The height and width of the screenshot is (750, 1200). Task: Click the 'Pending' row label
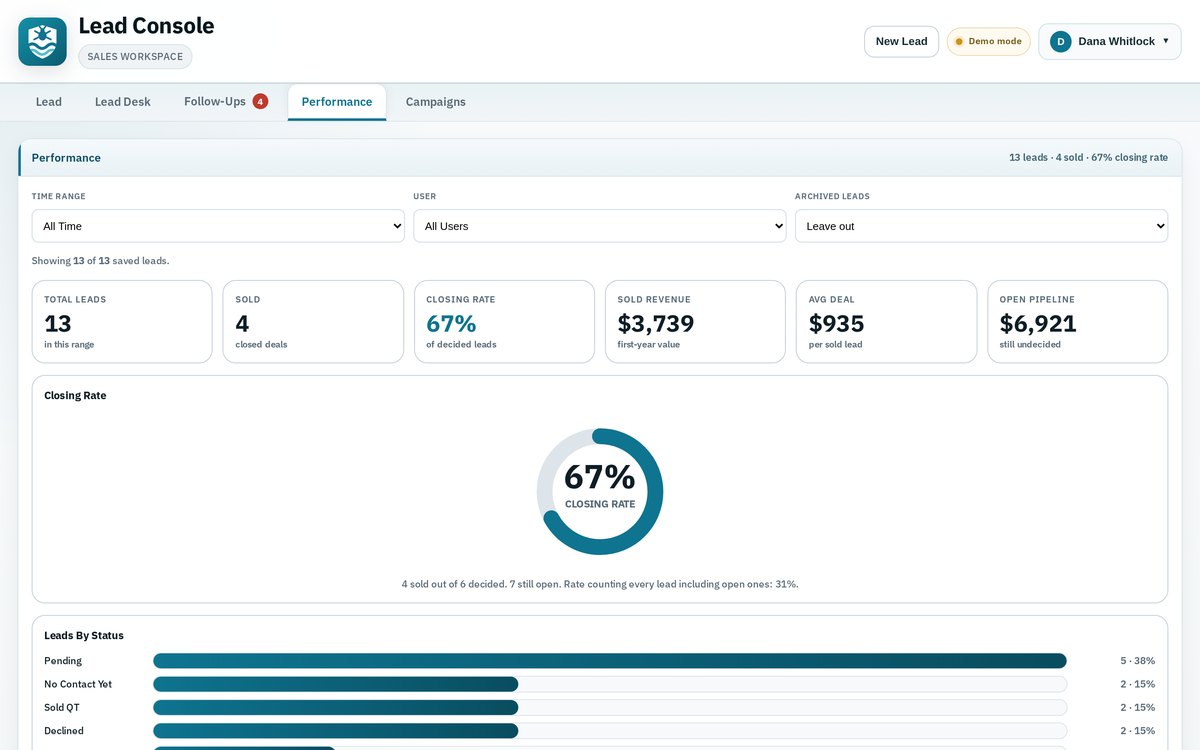(63, 661)
